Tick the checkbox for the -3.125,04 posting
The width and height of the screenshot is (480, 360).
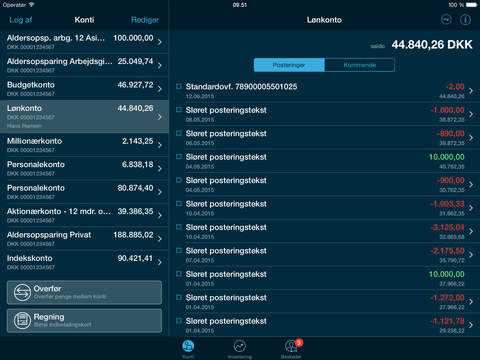pos(179,227)
